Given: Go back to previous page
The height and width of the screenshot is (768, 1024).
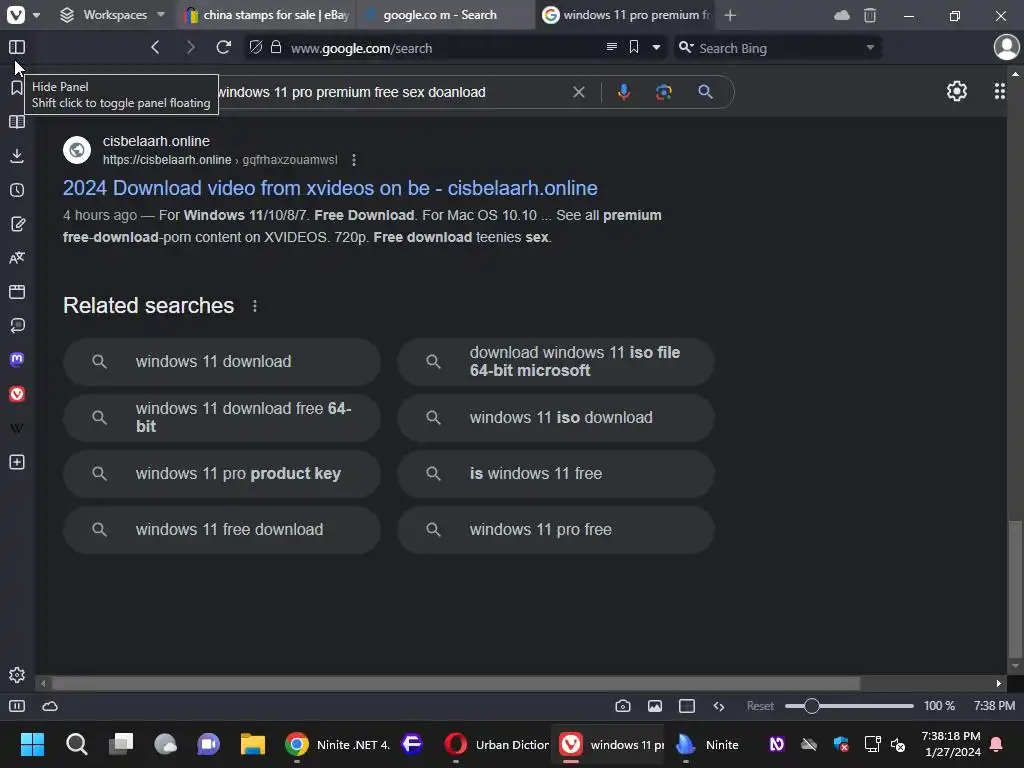Looking at the screenshot, I should pos(155,47).
